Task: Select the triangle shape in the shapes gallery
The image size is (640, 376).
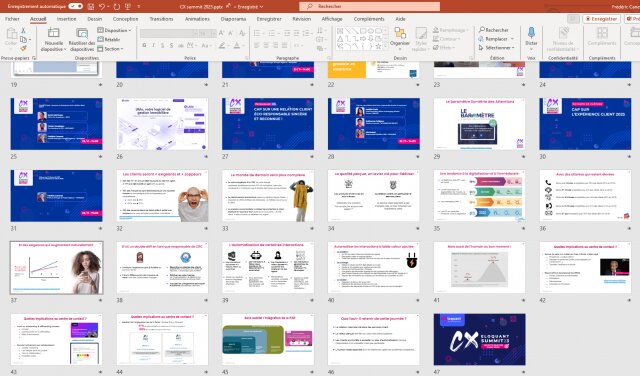Action: coord(340,39)
